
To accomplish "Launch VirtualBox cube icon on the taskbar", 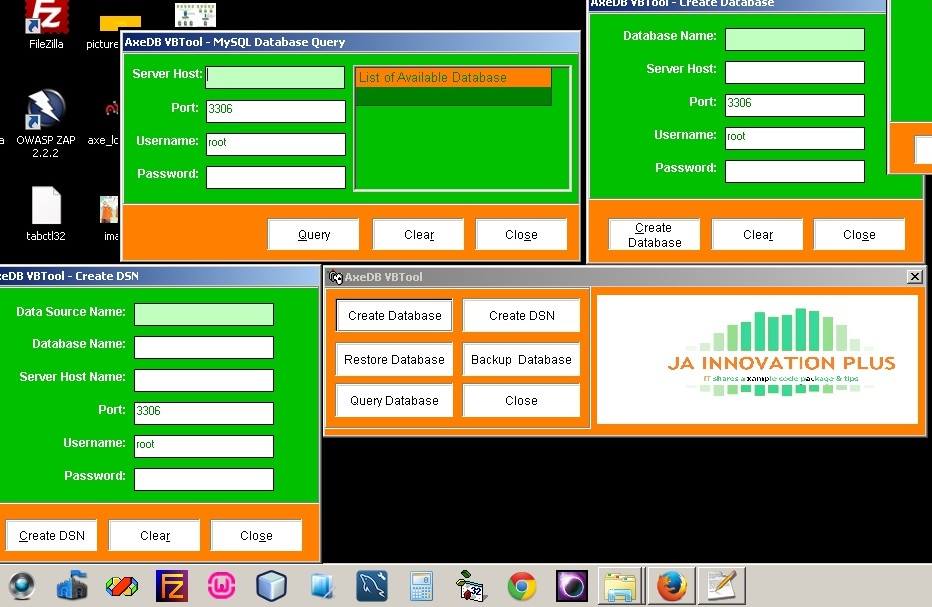I will point(272,586).
